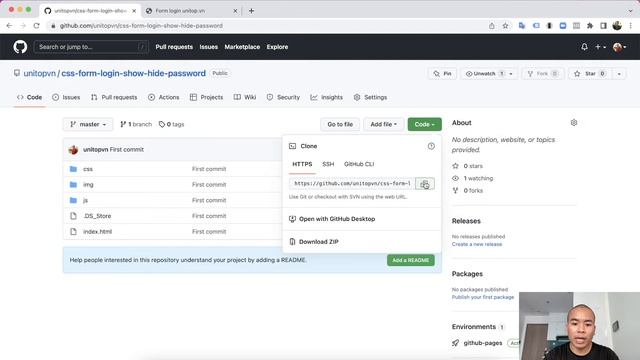
Task: Open Explore in top navigation
Action: point(277,47)
